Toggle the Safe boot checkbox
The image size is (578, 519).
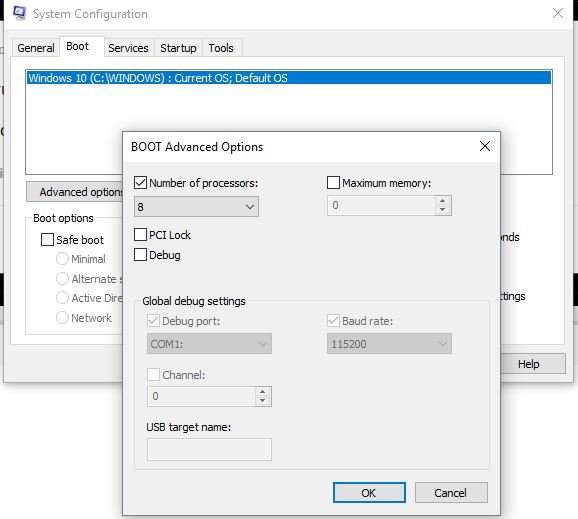(x=47, y=240)
